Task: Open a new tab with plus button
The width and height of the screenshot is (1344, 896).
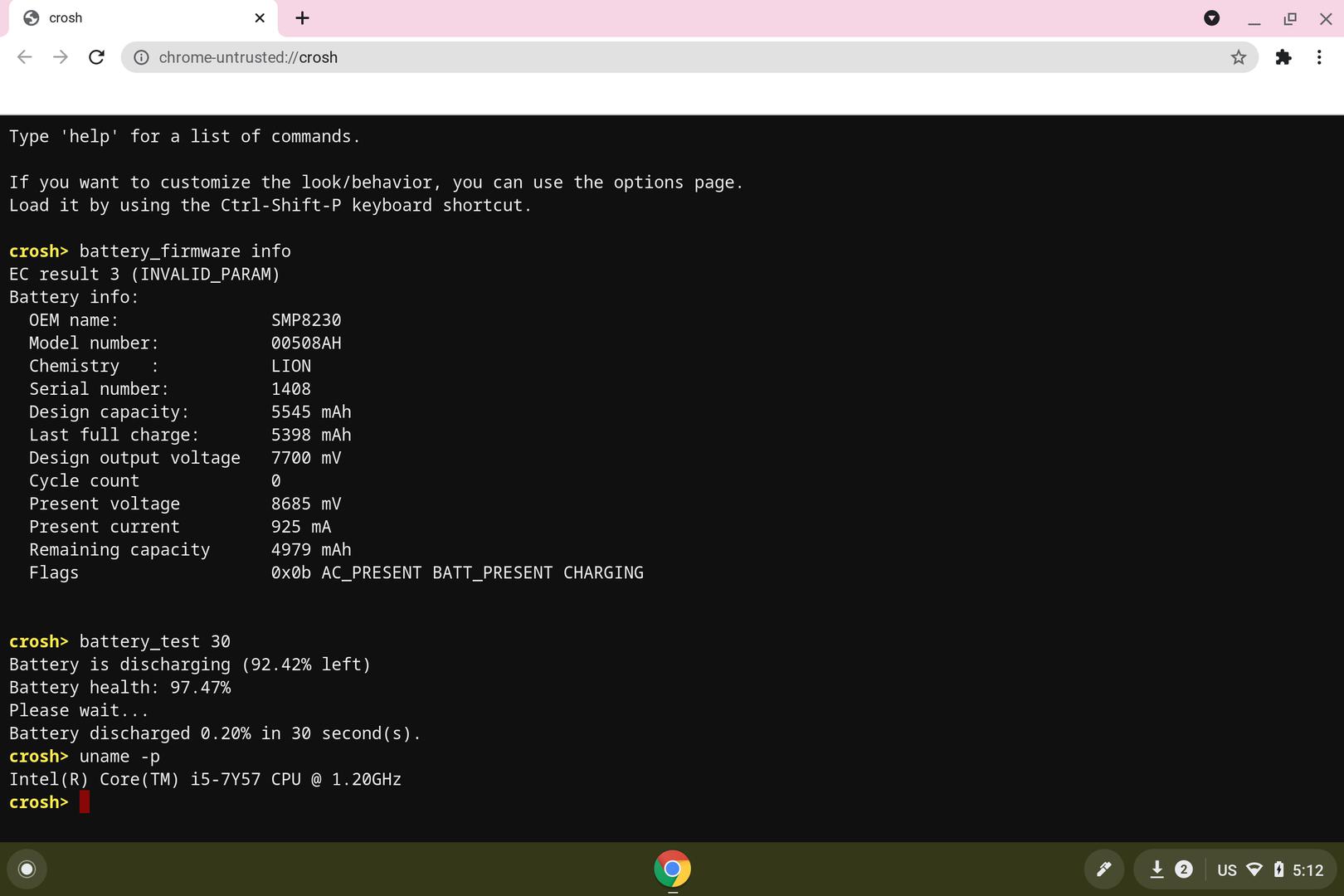Action: [303, 18]
